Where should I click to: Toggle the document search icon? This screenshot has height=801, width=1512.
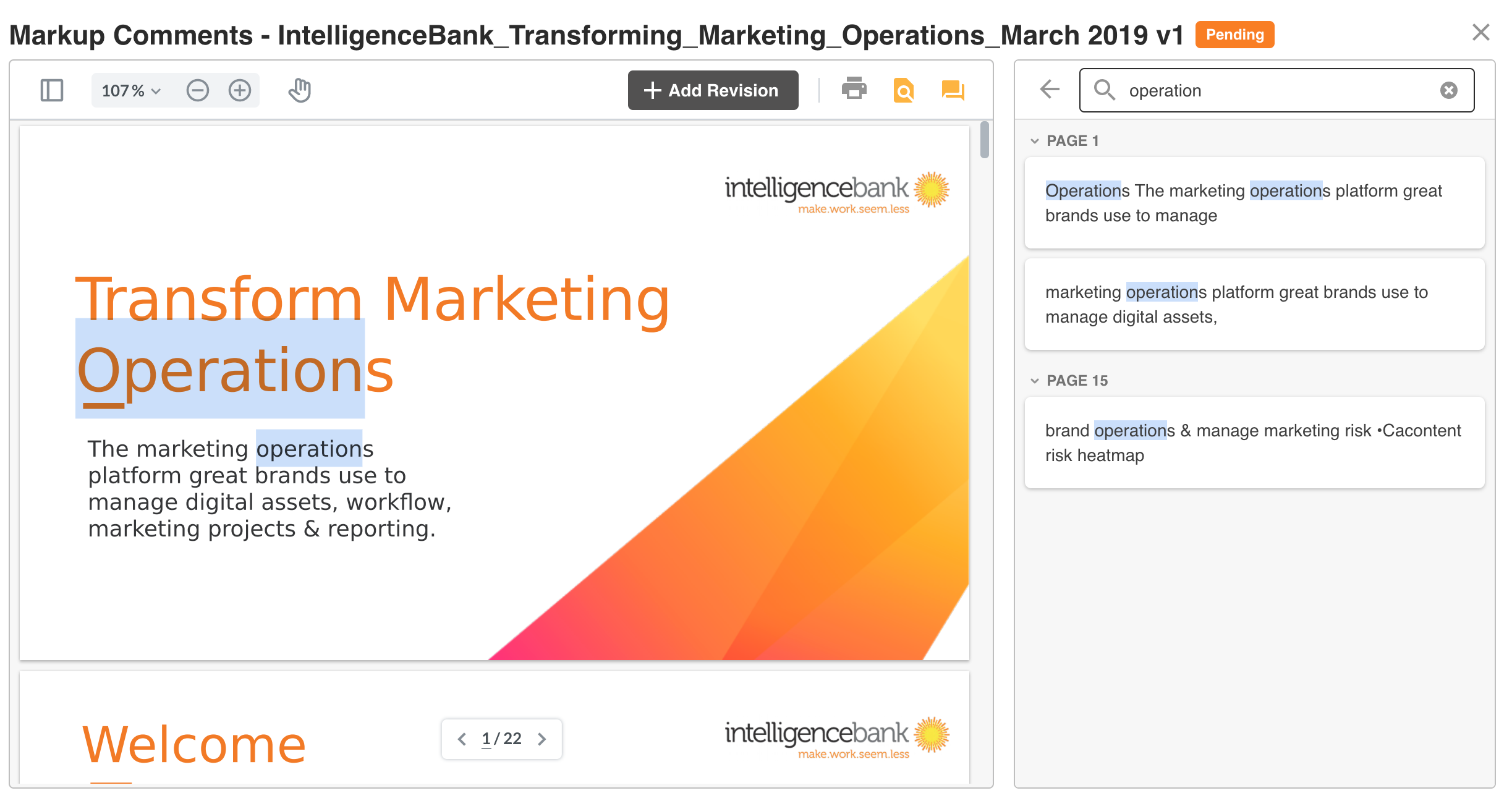903,90
